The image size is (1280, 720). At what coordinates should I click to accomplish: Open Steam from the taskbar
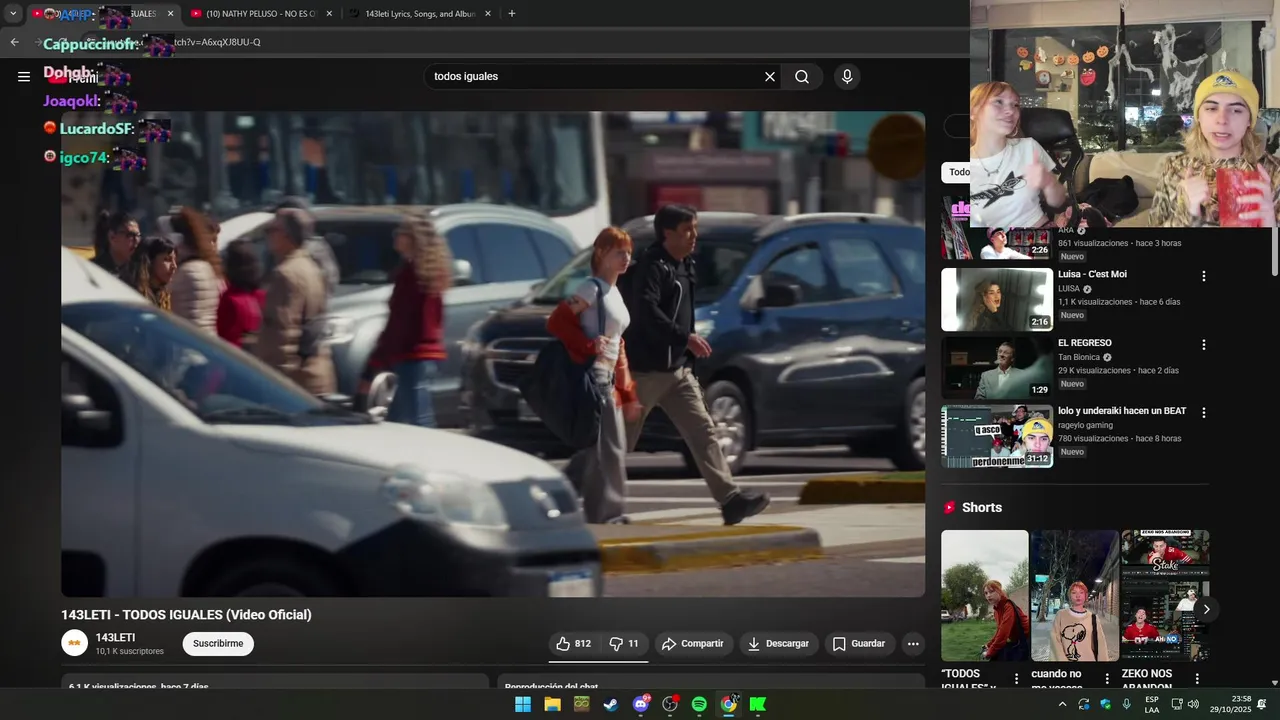(x=610, y=704)
